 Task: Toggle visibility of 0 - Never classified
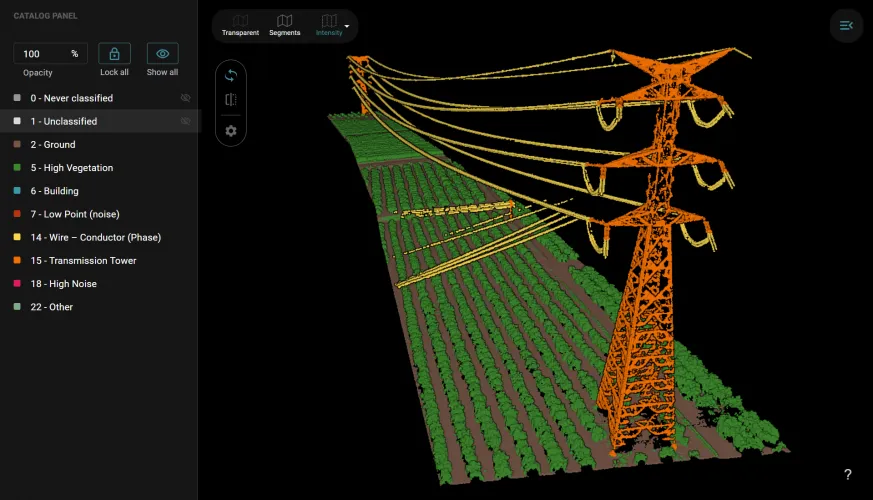click(185, 98)
